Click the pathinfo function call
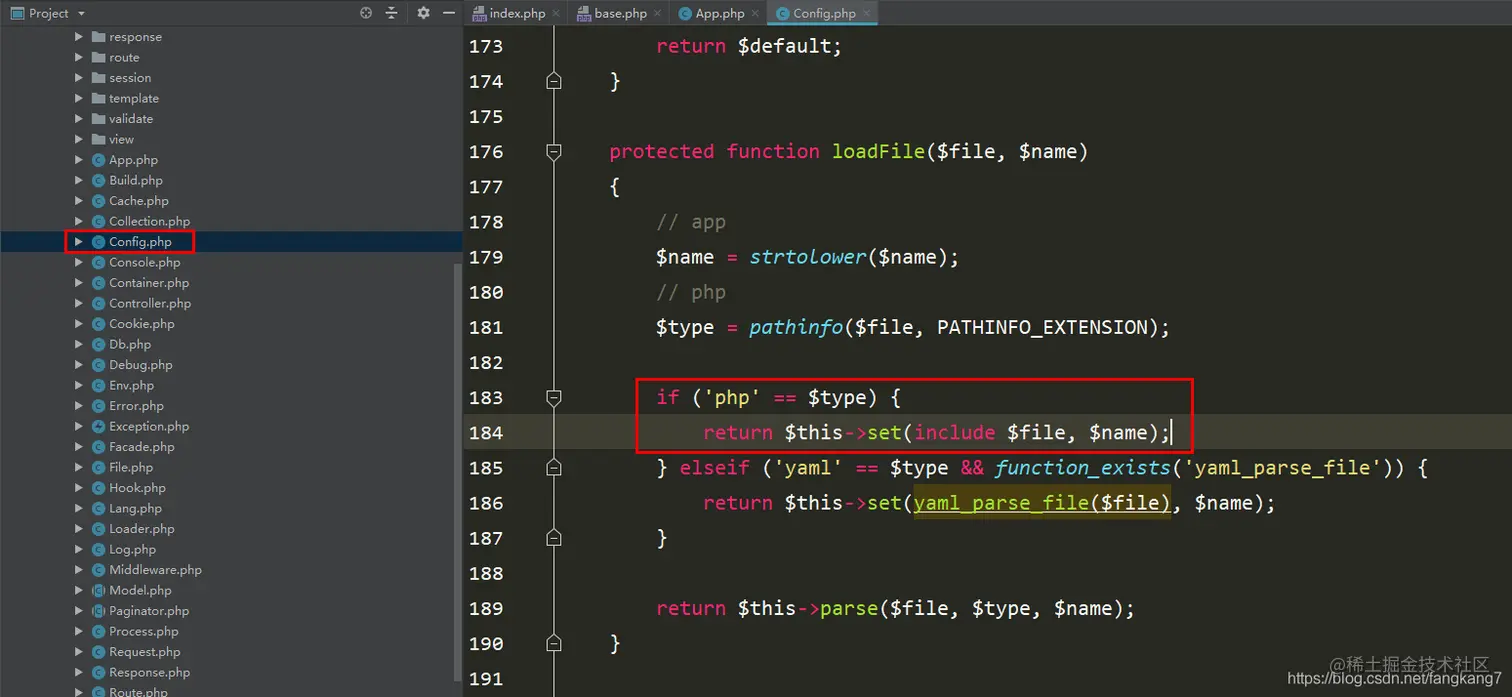The height and width of the screenshot is (697, 1512). click(796, 327)
